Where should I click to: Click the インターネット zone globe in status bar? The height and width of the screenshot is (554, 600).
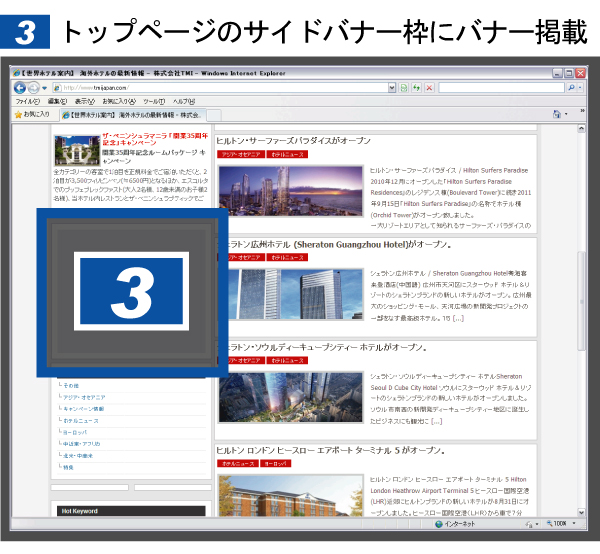(x=439, y=524)
